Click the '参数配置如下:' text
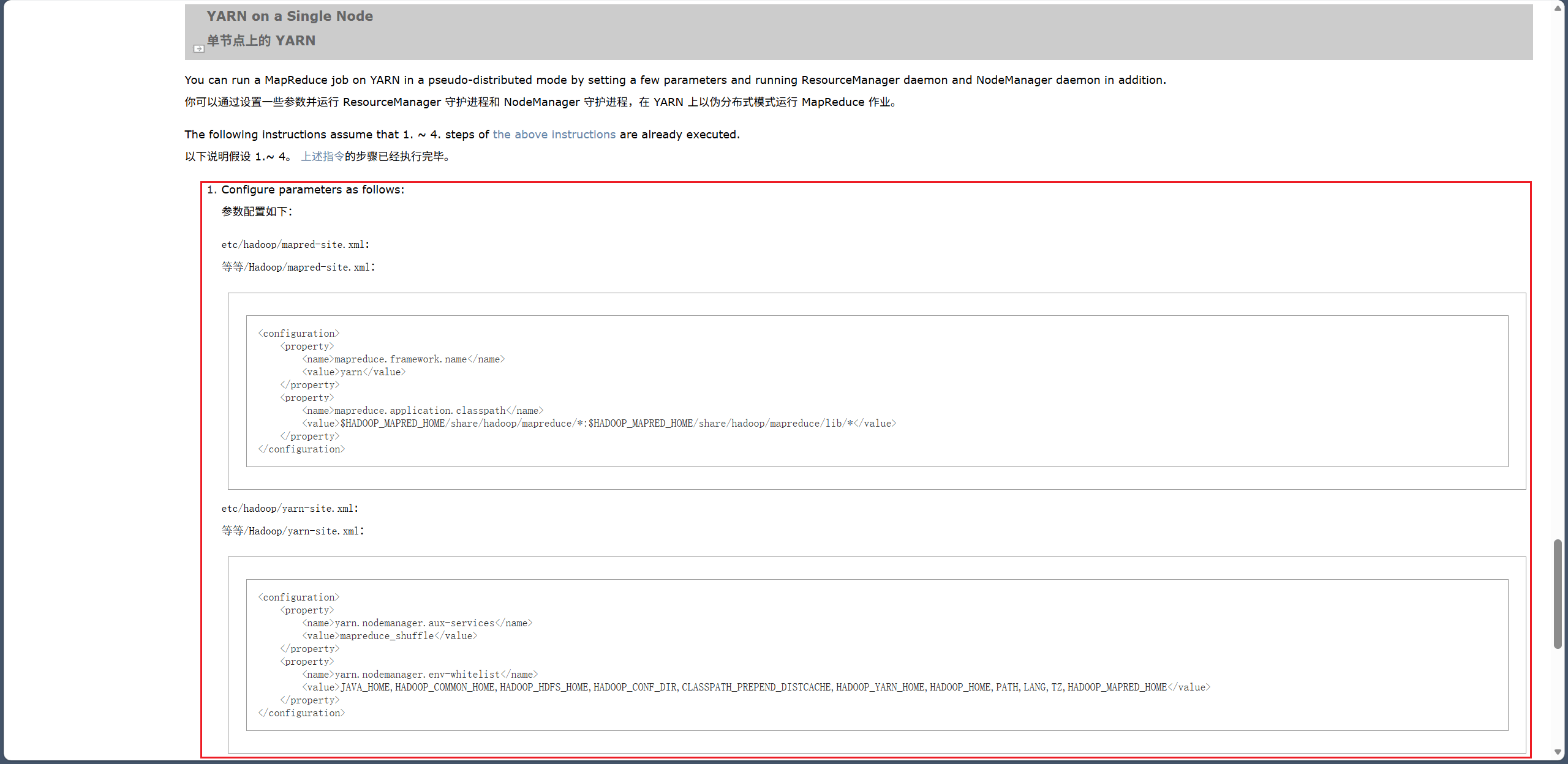This screenshot has width=1568, height=764. coord(257,212)
